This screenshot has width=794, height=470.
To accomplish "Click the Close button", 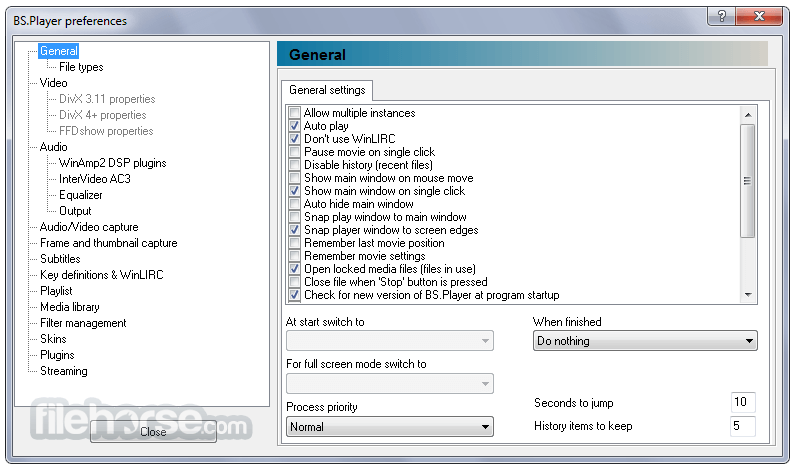I will [x=153, y=432].
